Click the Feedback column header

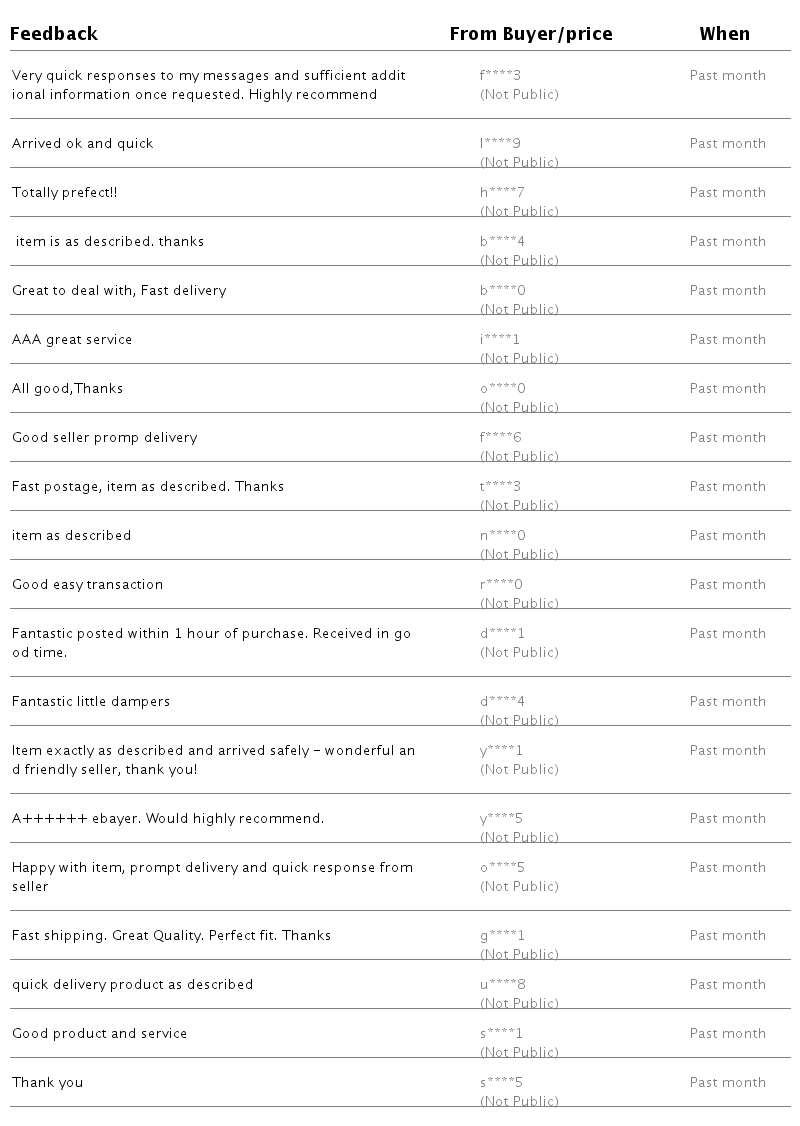(54, 34)
